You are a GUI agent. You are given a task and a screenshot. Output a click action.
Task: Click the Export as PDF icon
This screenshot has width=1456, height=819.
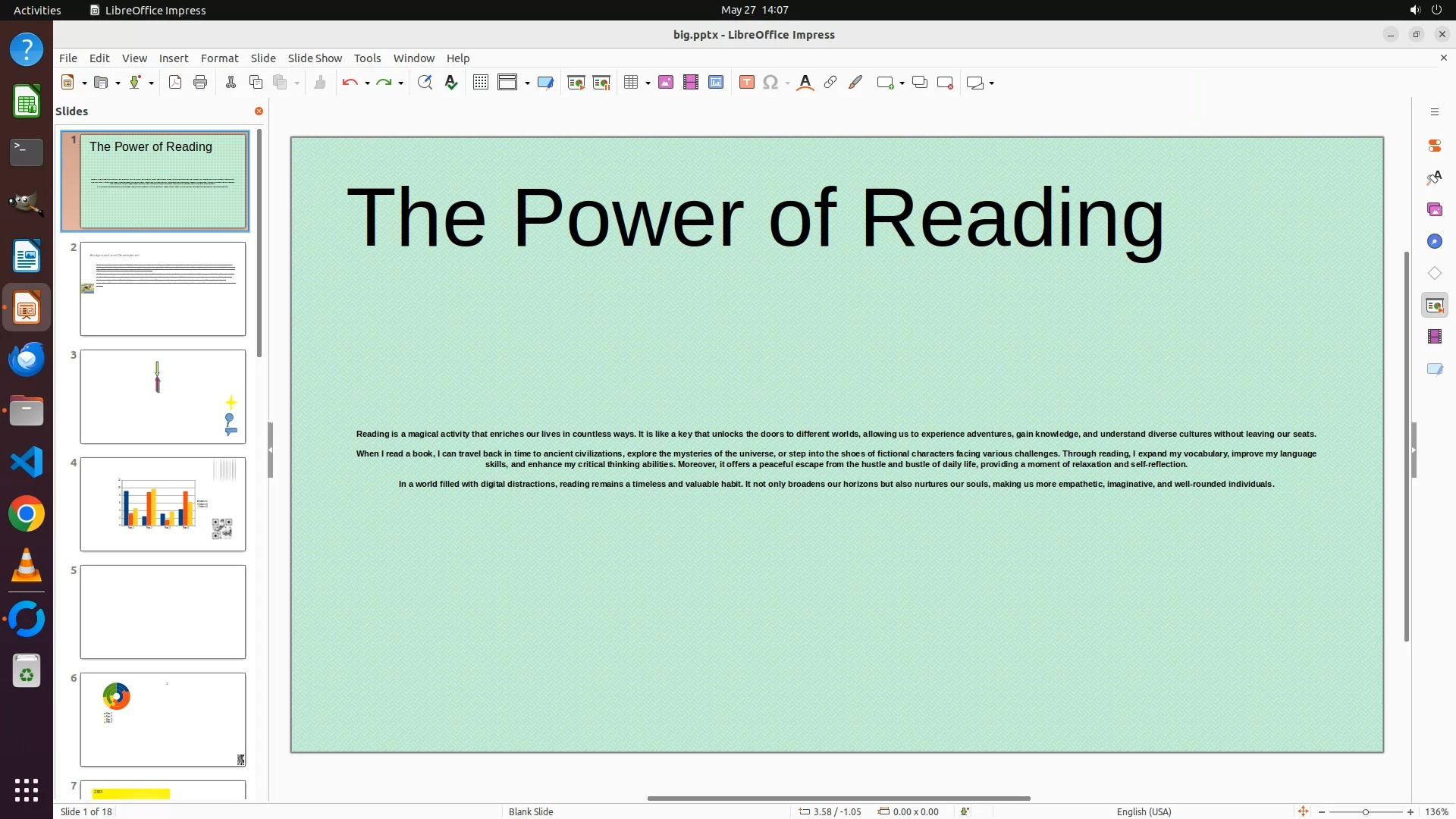(175, 83)
